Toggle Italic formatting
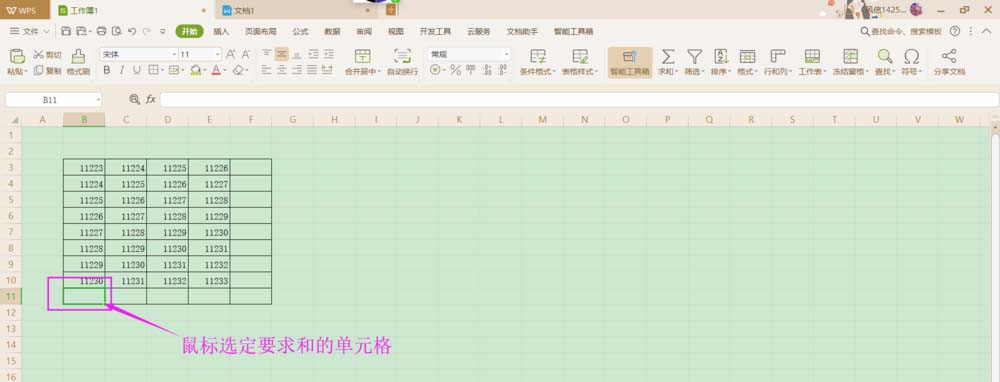Image resolution: width=1000 pixels, height=382 pixels. [121, 71]
